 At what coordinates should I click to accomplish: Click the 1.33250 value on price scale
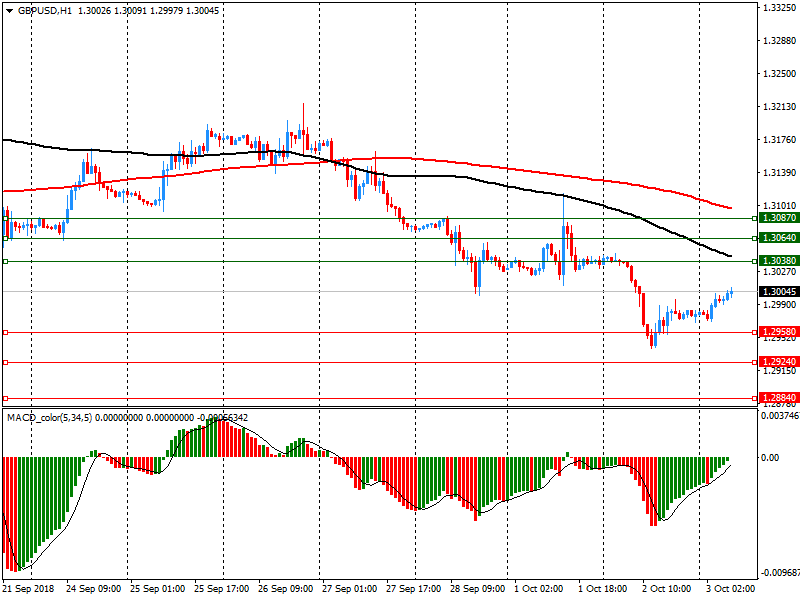(778, 8)
